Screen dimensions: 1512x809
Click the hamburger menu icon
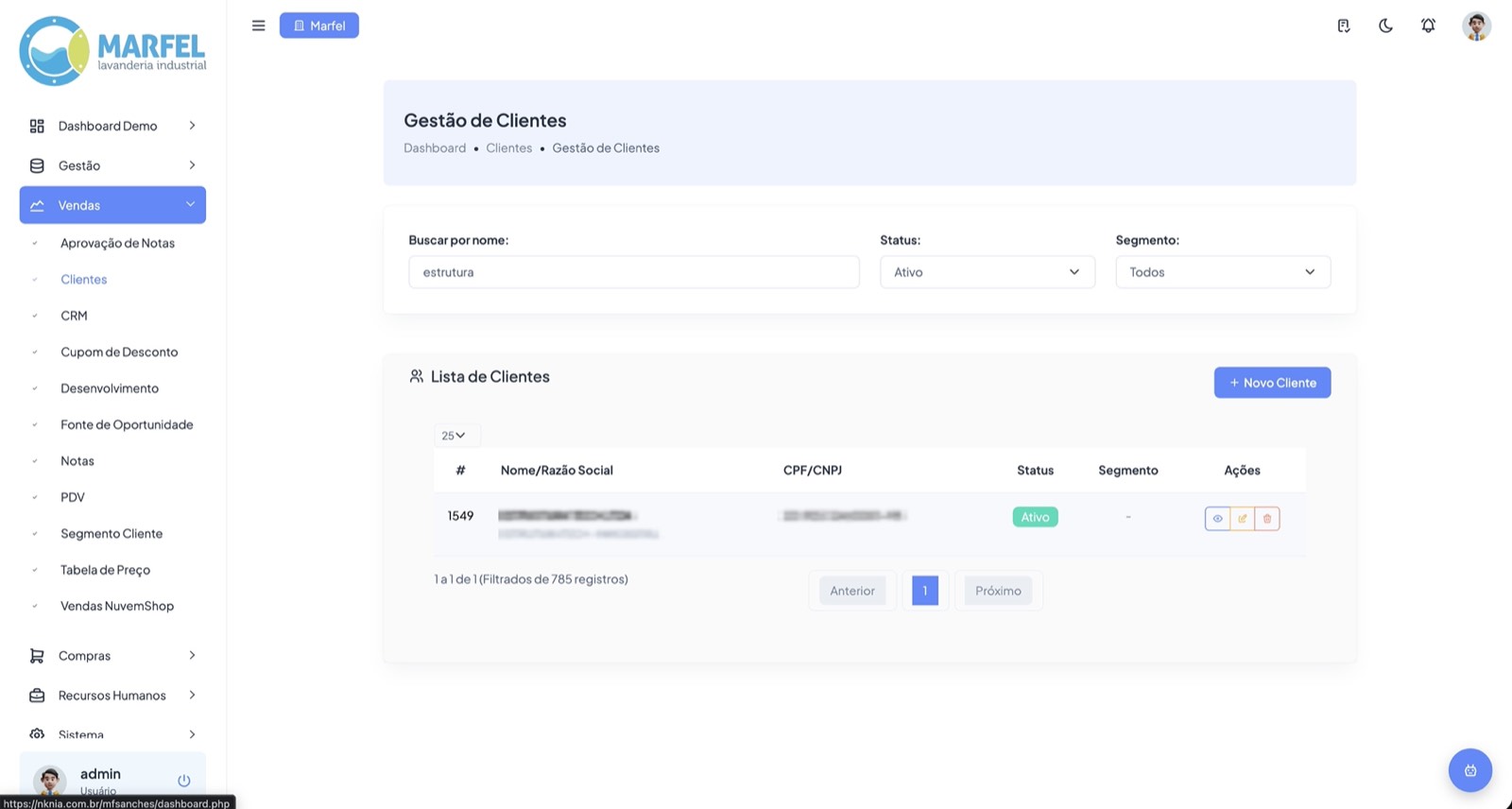258,26
